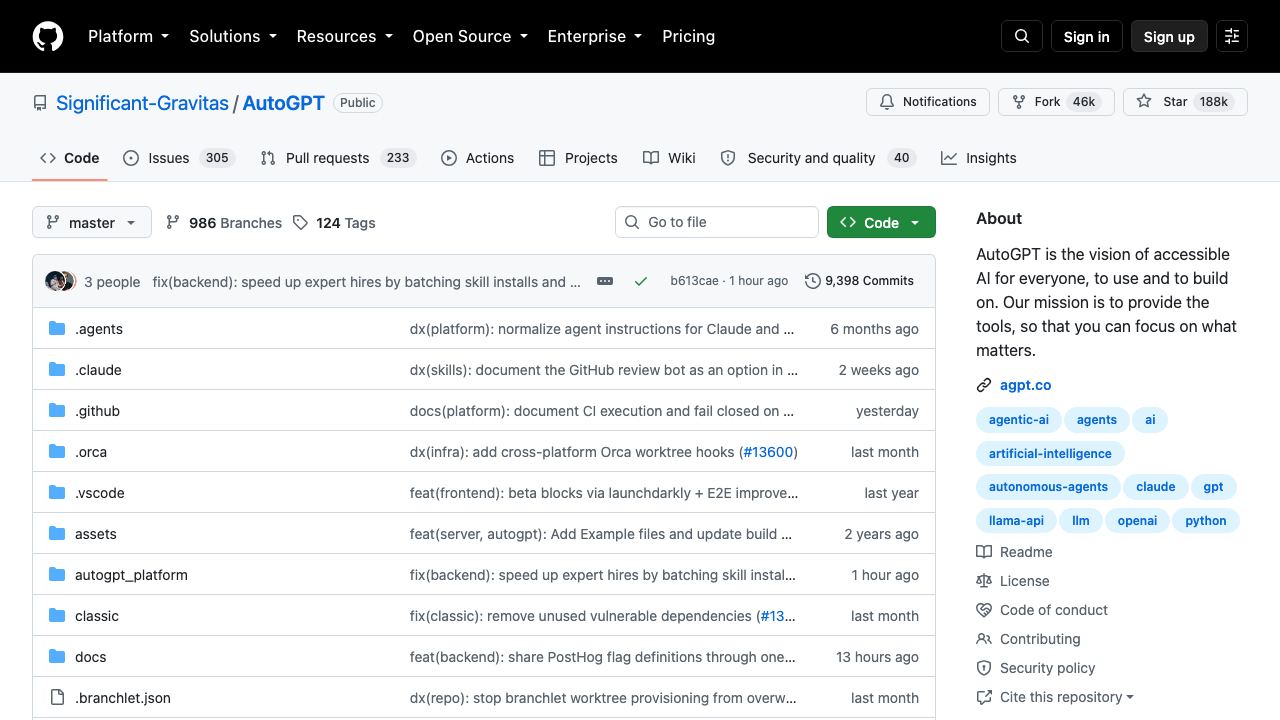This screenshot has height=720, width=1280.
Task: Click the book icon beside Readme
Action: point(984,552)
